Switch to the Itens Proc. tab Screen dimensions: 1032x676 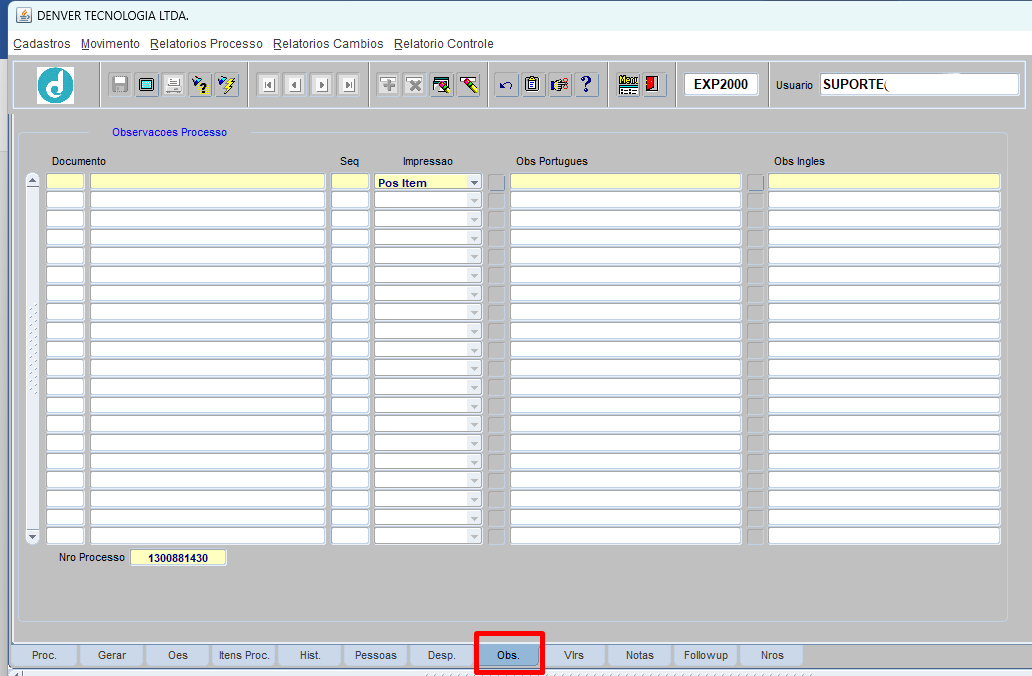tap(244, 655)
